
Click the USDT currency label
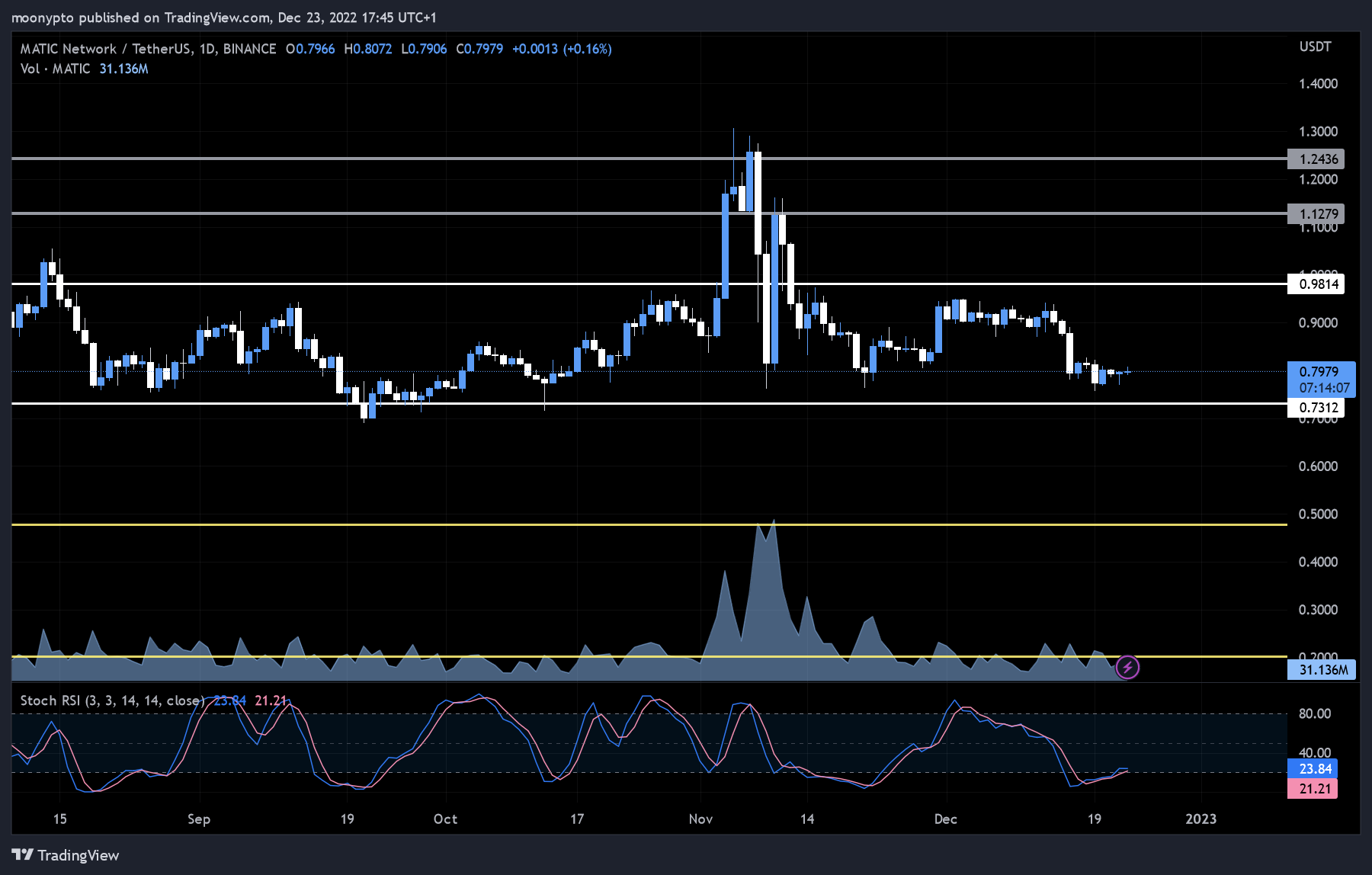click(1315, 46)
